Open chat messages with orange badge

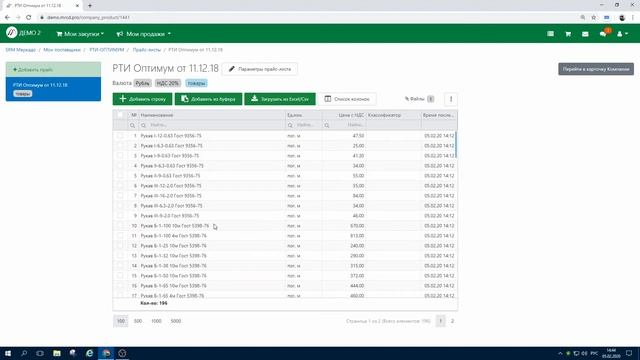click(604, 33)
